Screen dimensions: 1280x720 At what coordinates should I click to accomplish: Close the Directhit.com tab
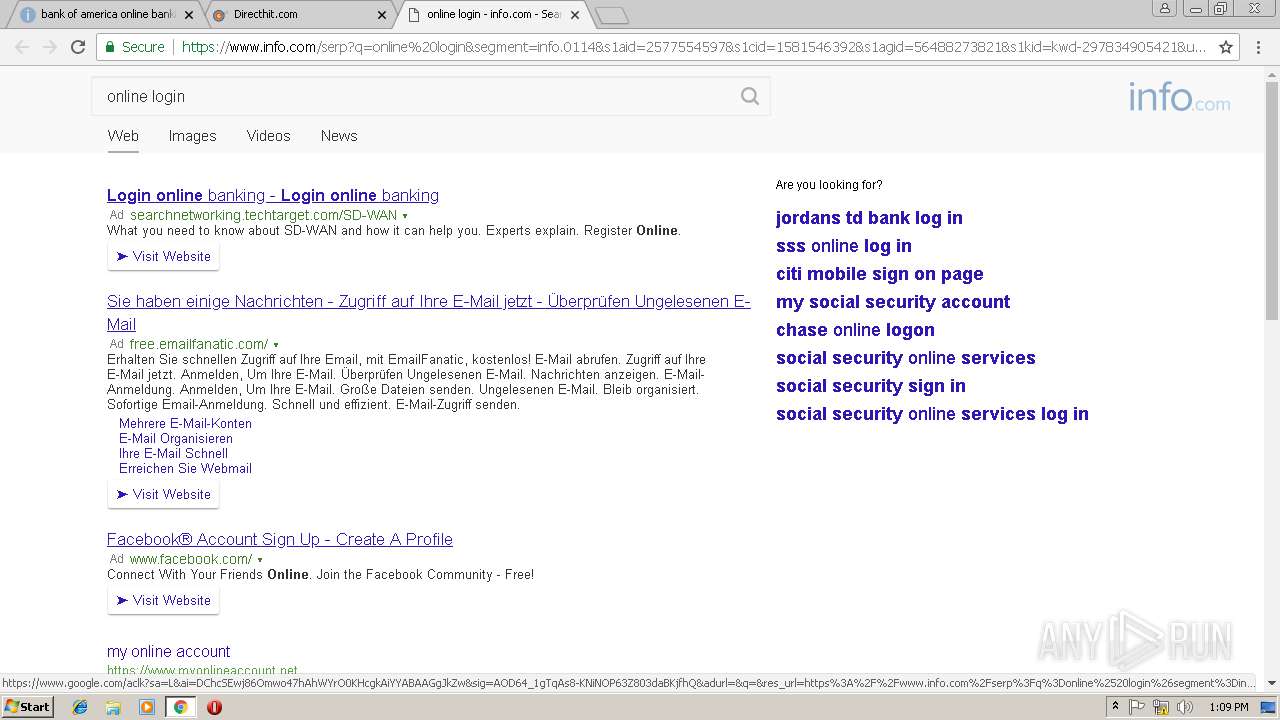pyautogui.click(x=382, y=15)
